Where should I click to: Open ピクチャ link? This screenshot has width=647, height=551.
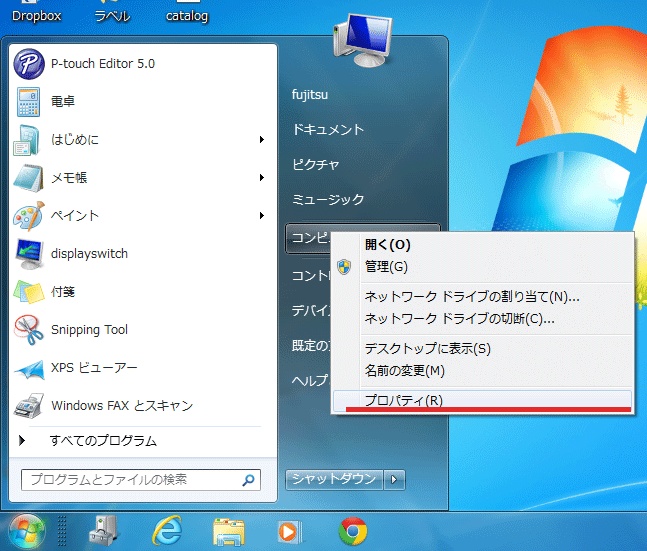[x=316, y=165]
